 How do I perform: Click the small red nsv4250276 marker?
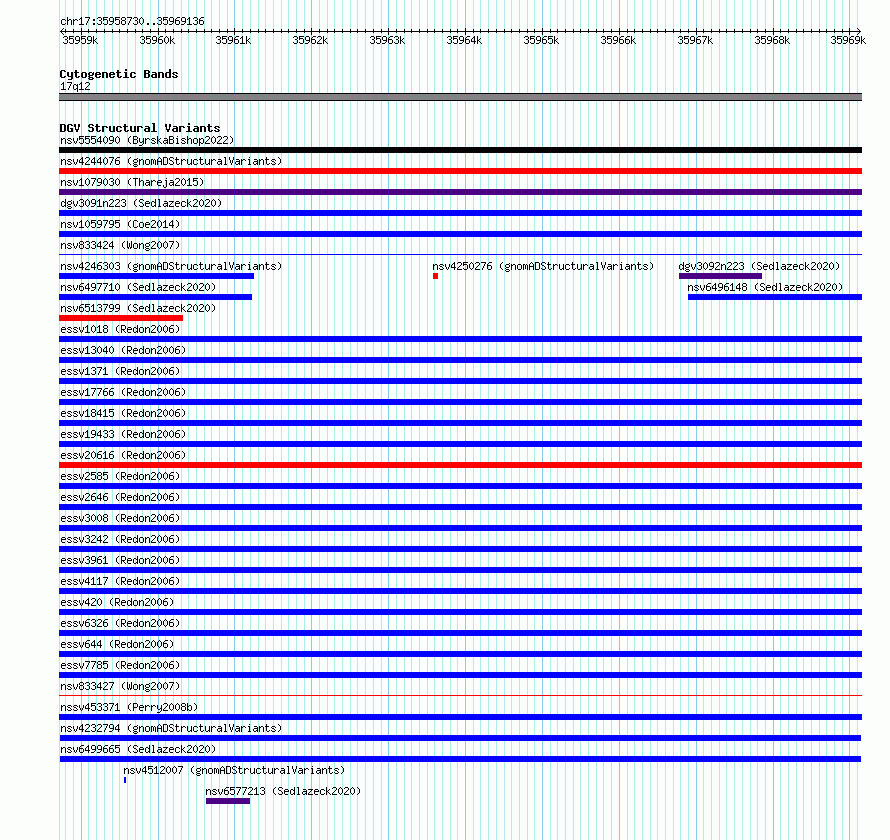[x=435, y=276]
